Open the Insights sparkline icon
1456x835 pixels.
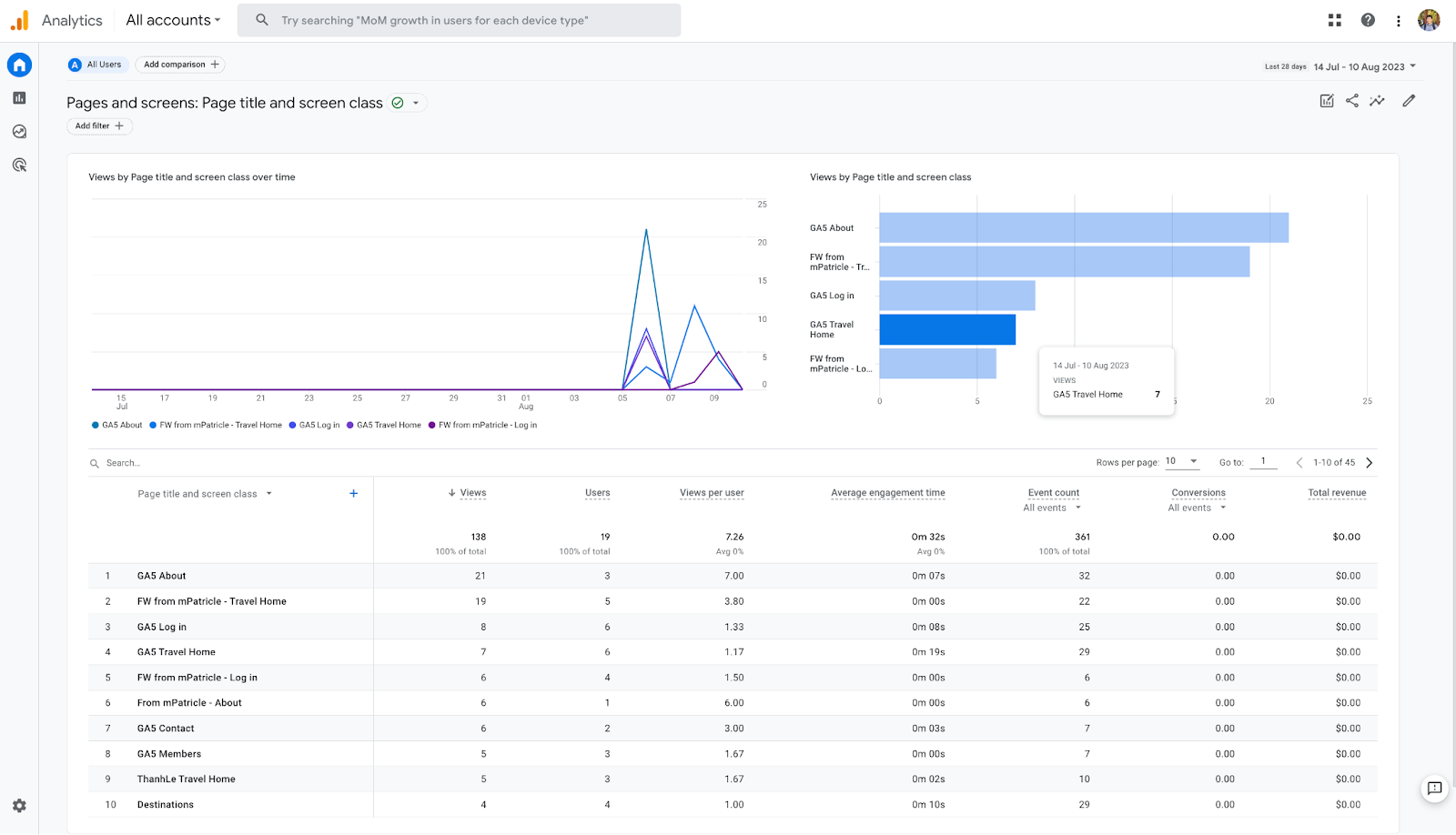(1378, 101)
